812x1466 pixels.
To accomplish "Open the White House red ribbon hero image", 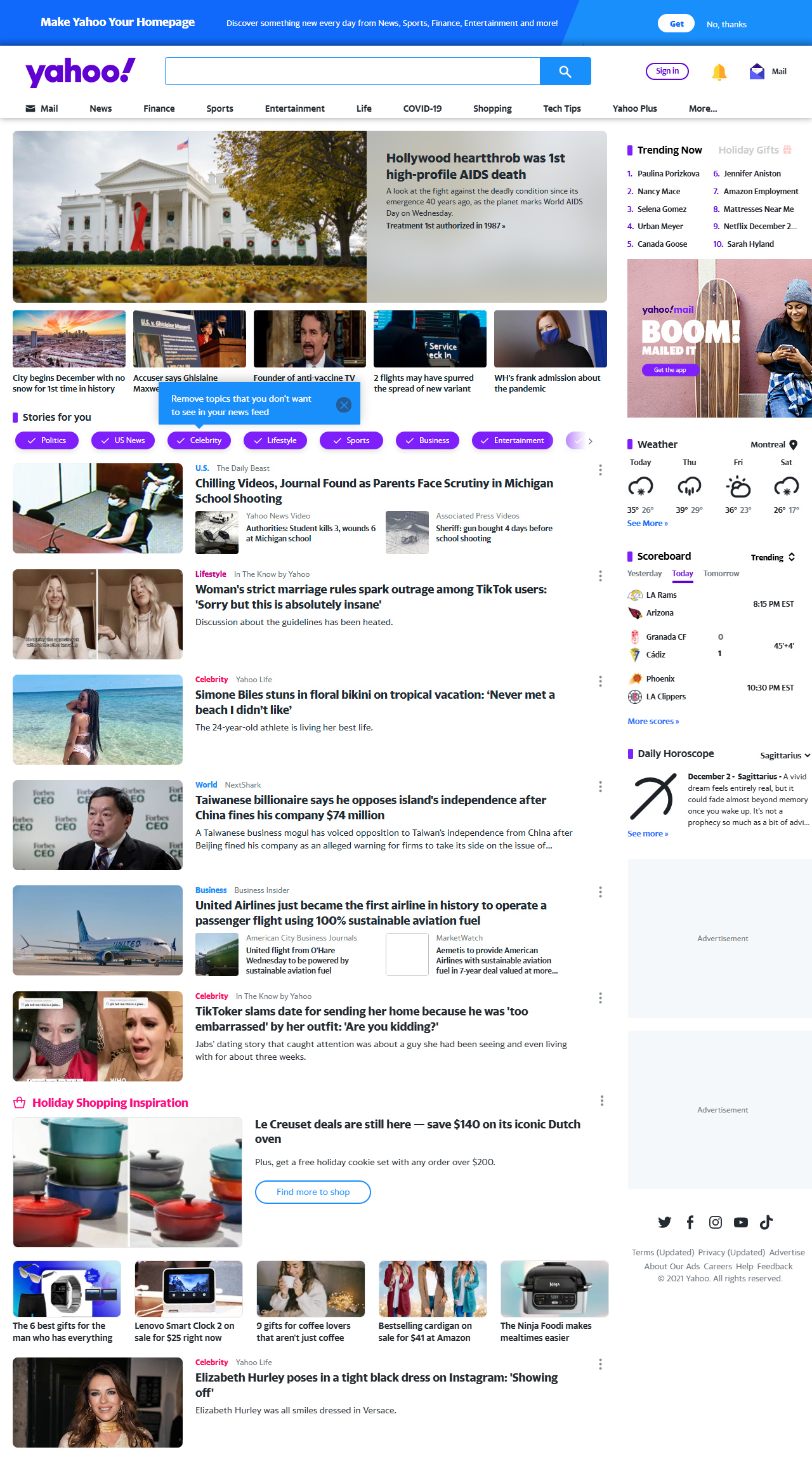I will point(190,216).
